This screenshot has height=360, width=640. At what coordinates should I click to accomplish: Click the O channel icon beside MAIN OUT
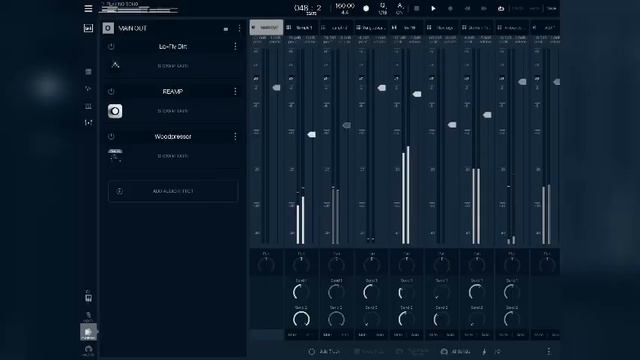108,28
